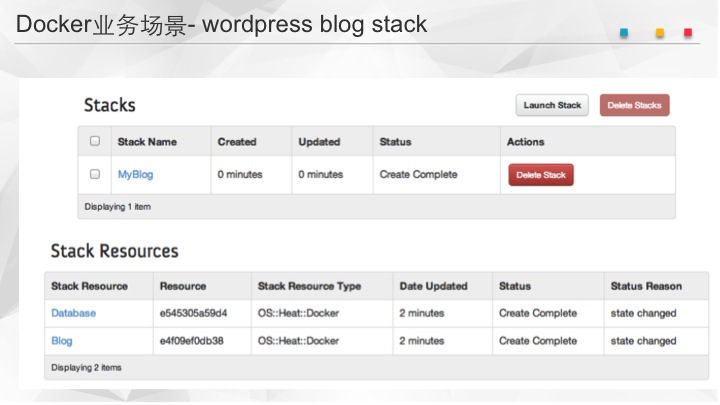Image resolution: width=720 pixels, height=405 pixels.
Task: Click the Updated column header
Action: (x=319, y=142)
